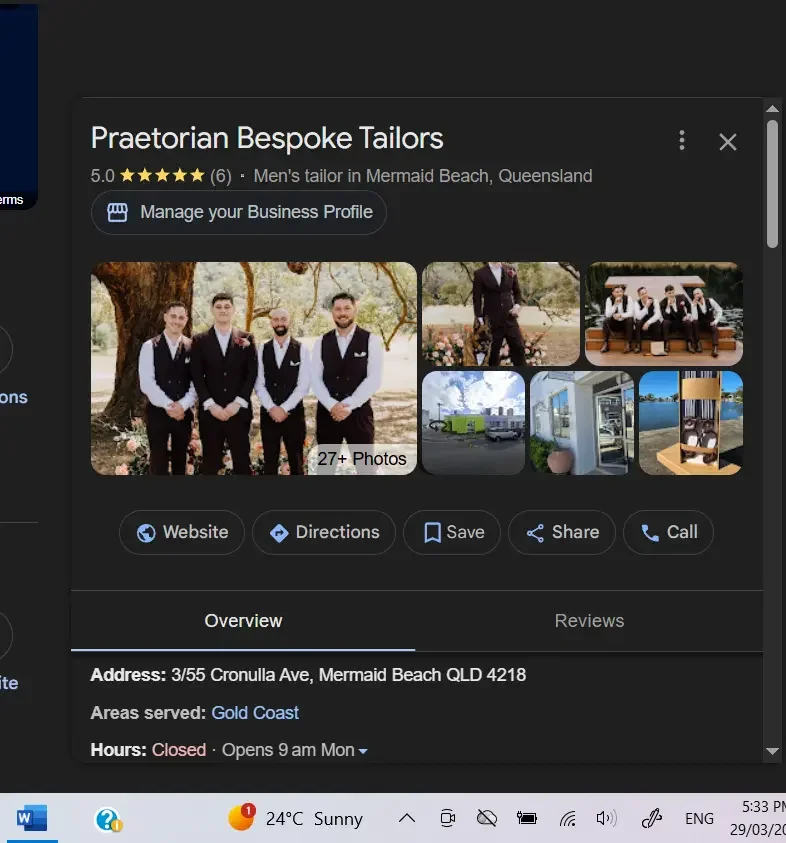Open photo of four men seated on bench
The height and width of the screenshot is (843, 786).
(x=663, y=314)
